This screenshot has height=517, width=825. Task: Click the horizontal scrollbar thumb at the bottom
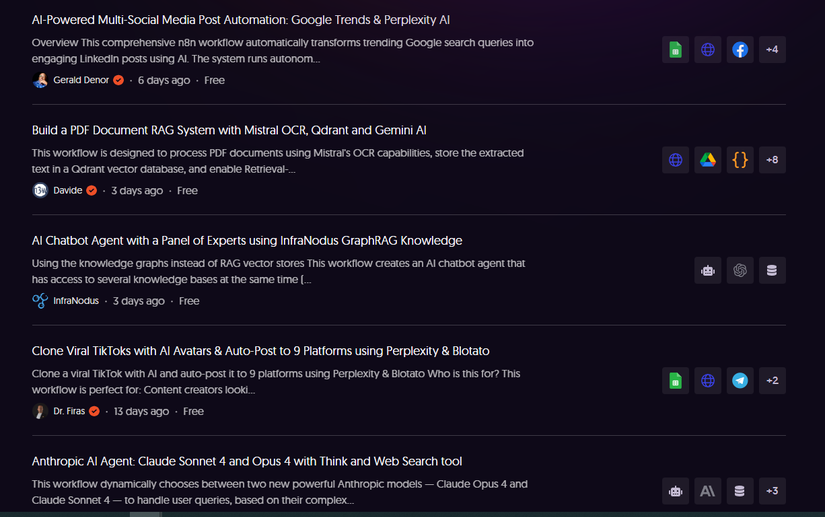[146, 514]
